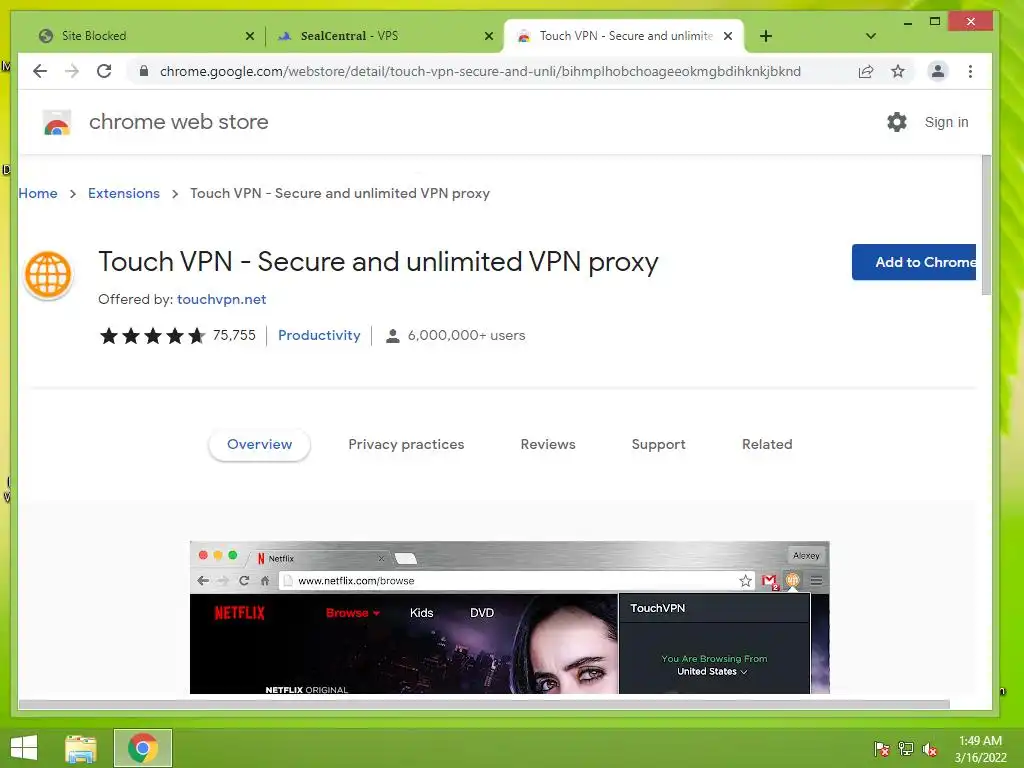Select the Overview tab
This screenshot has width=1024, height=768.
pos(259,445)
